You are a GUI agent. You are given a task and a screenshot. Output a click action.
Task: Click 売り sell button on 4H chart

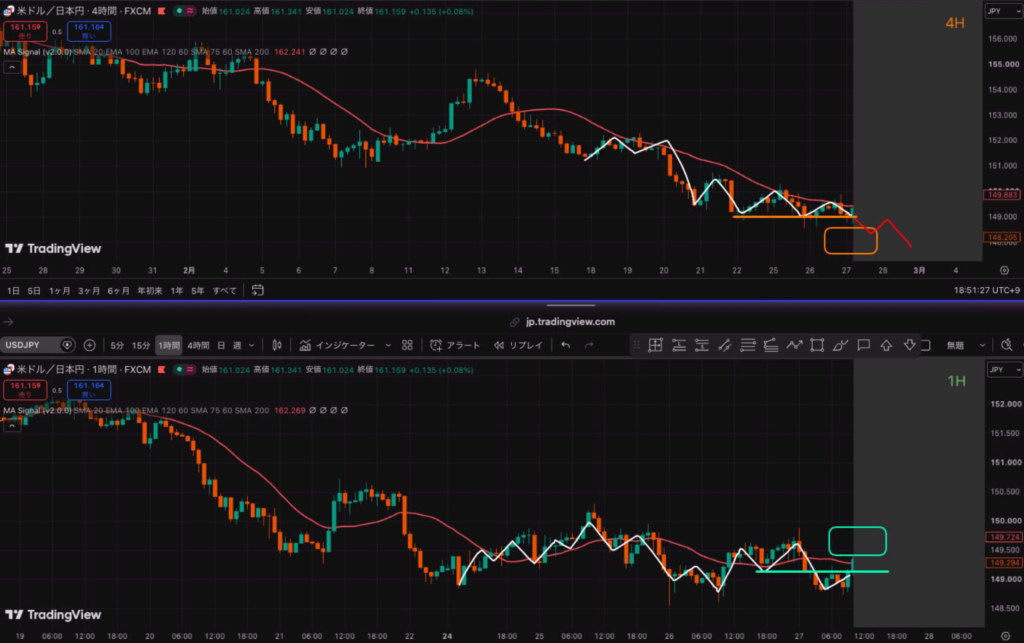point(25,31)
